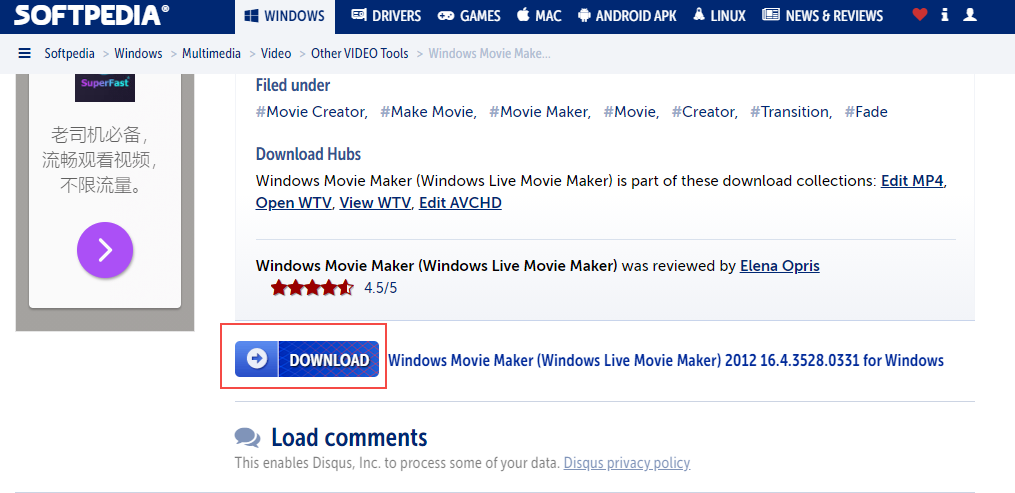Open the user account icon

tap(970, 14)
